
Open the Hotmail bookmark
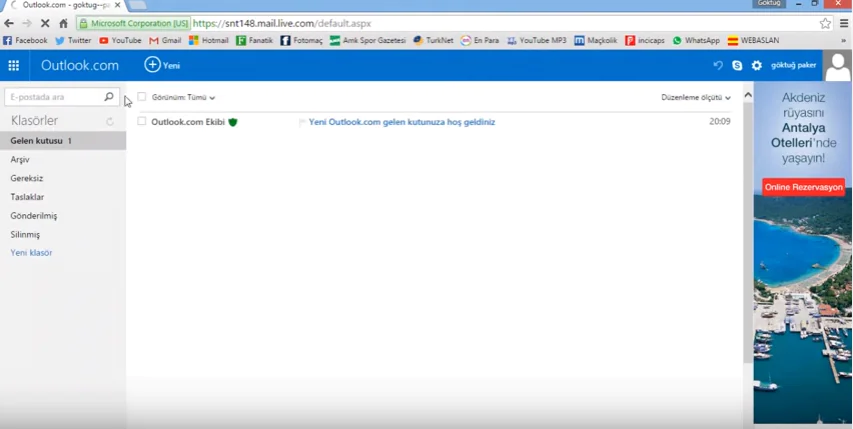pos(208,40)
